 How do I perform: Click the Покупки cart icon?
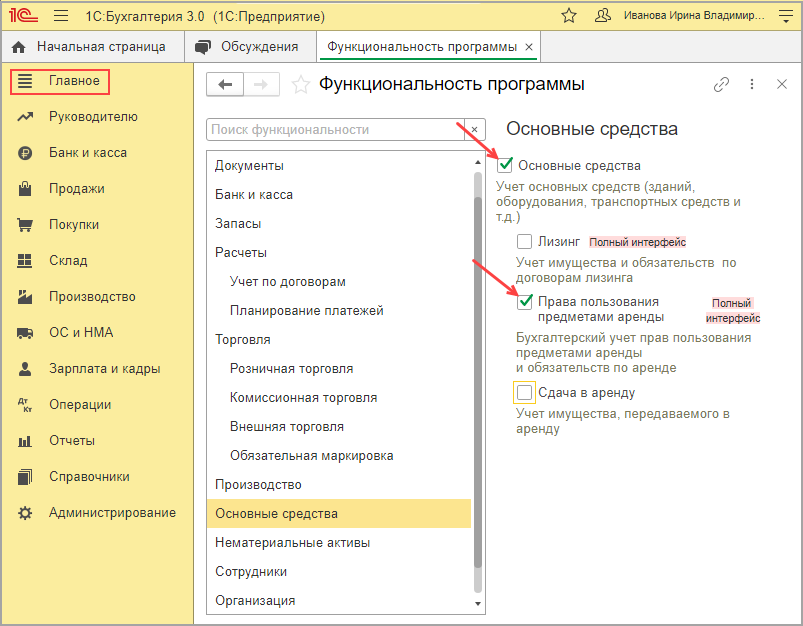coord(25,225)
